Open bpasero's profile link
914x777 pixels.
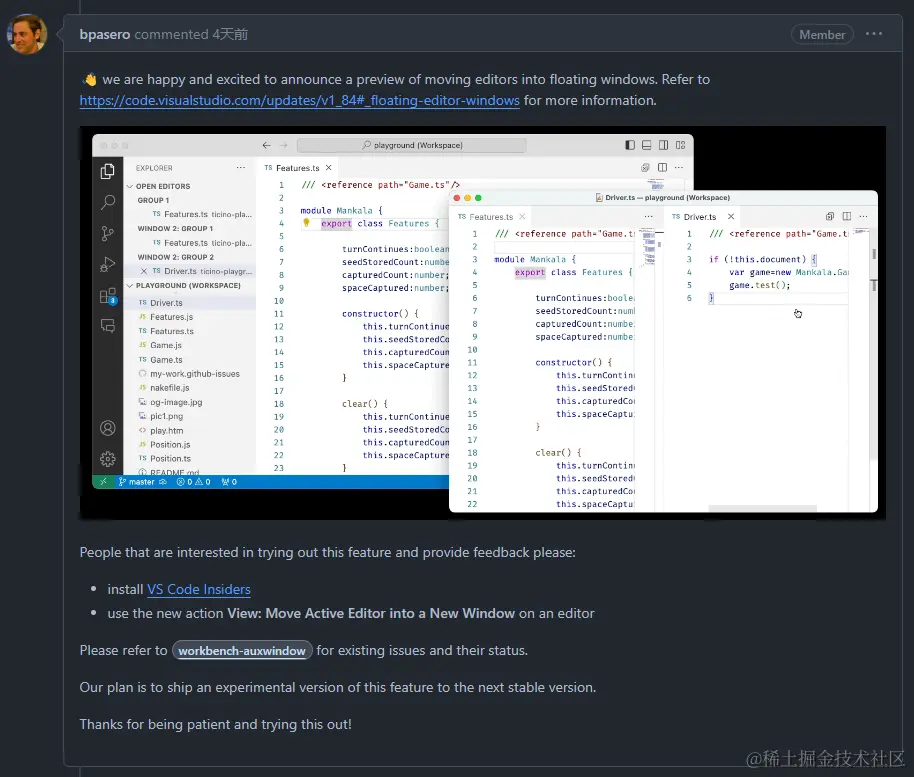coord(105,34)
